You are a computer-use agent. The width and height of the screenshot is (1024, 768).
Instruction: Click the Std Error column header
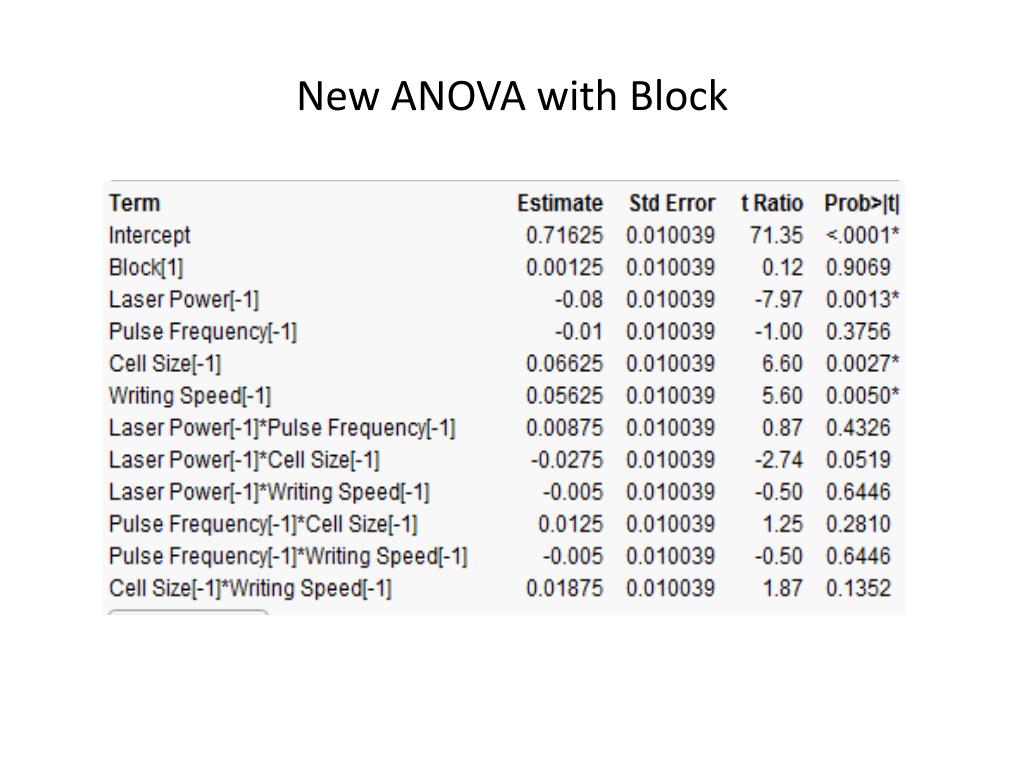coord(671,203)
